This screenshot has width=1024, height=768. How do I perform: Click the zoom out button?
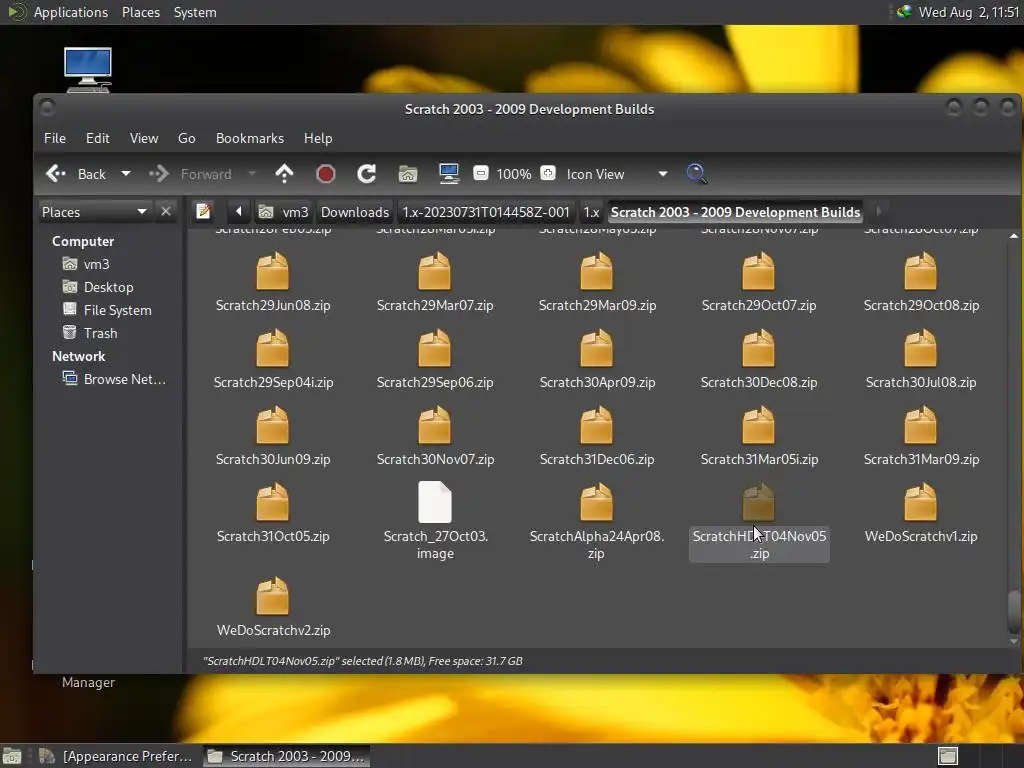tap(481, 174)
